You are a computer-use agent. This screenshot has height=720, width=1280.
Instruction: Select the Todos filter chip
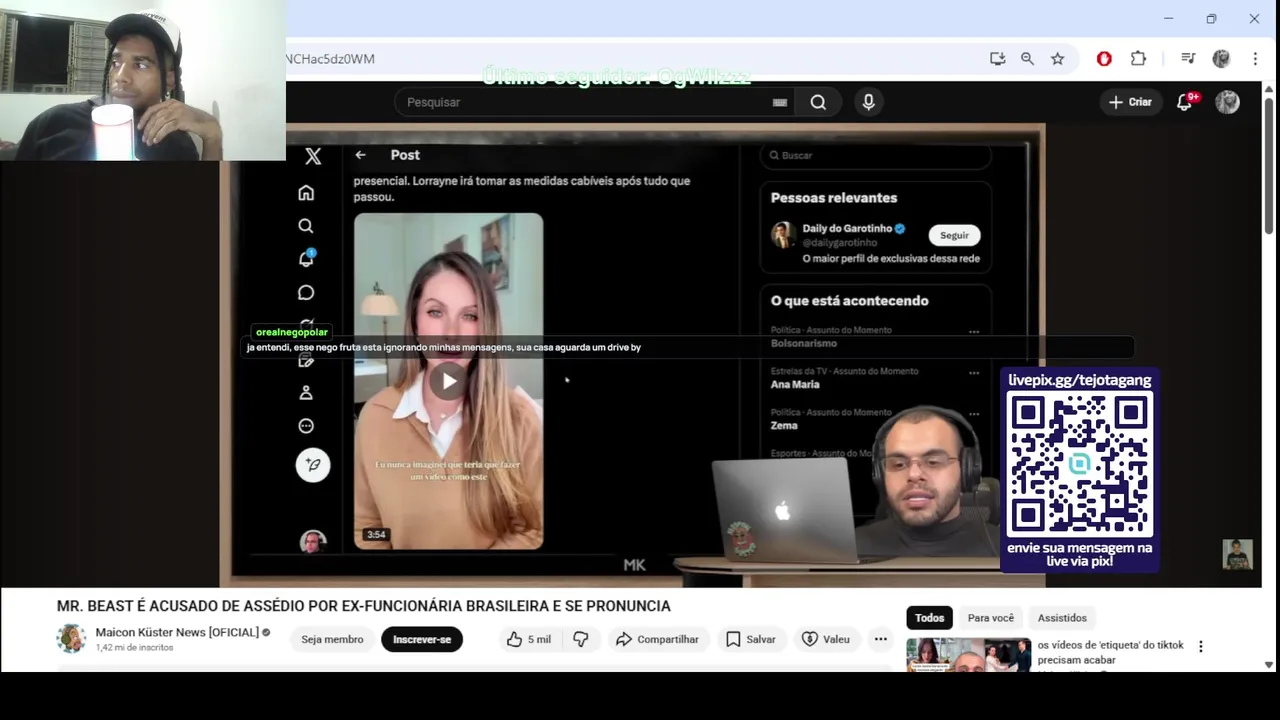(929, 618)
